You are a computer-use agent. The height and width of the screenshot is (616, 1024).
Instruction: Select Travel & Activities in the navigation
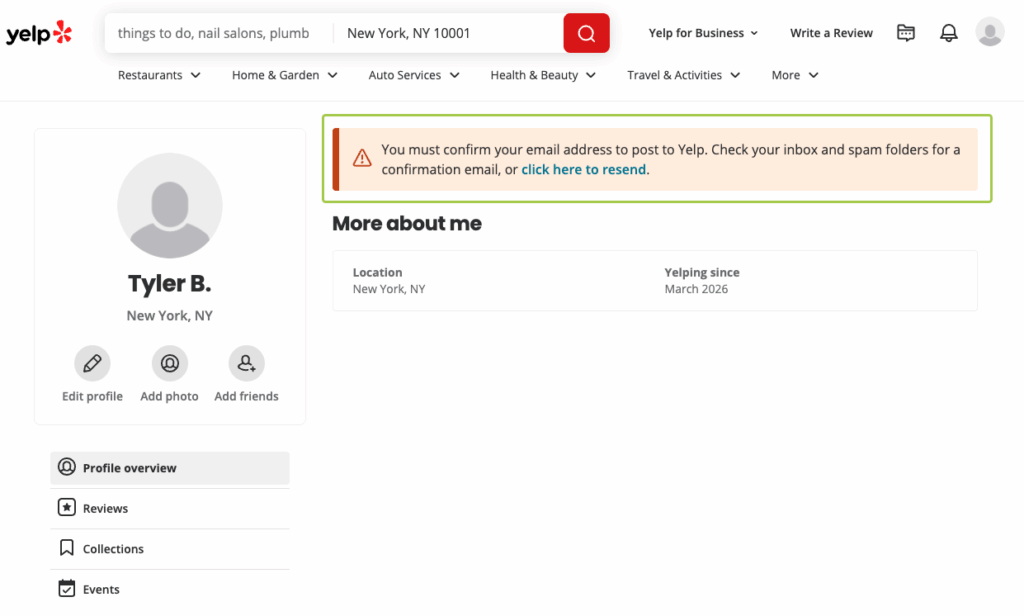tap(683, 74)
